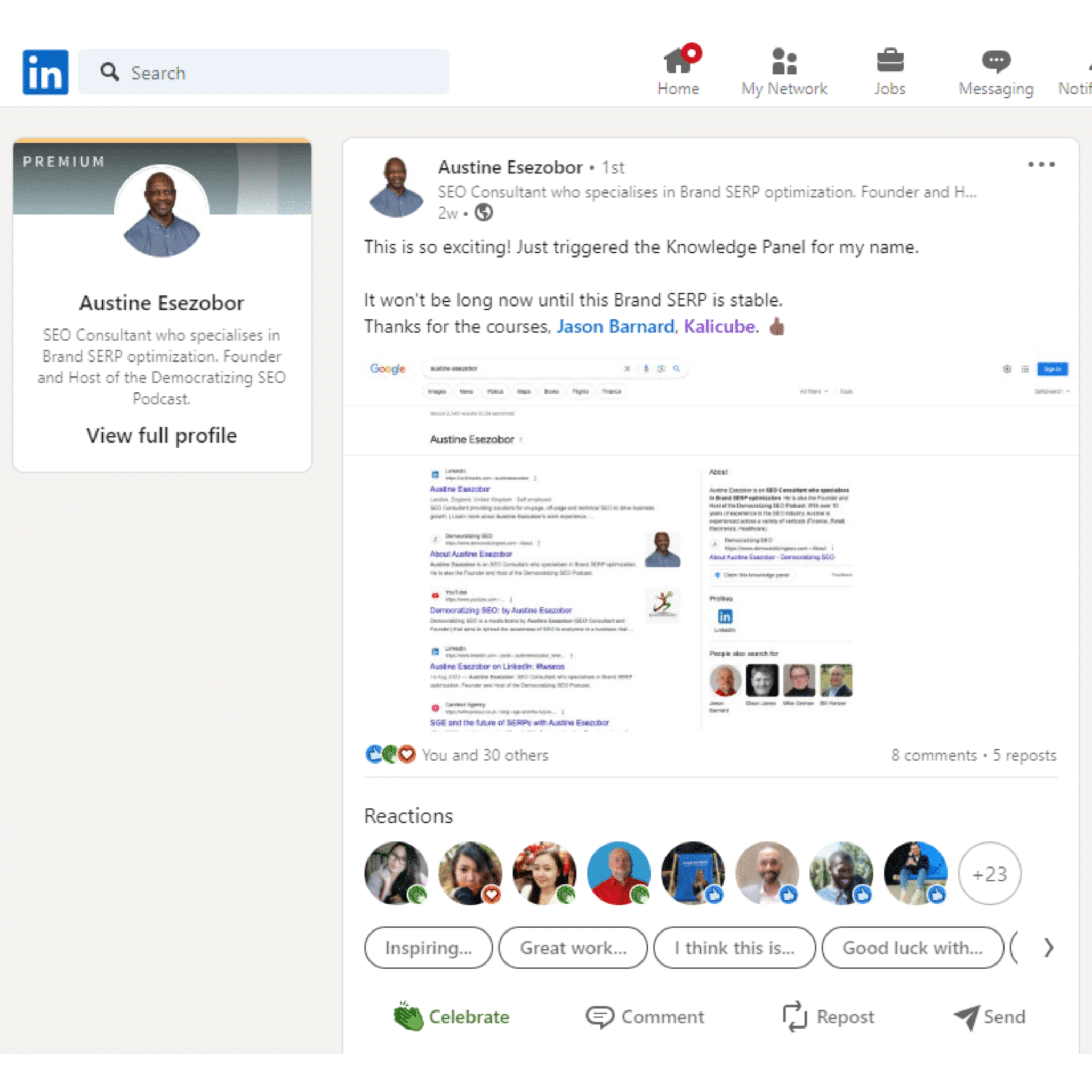1092x1092 pixels.
Task: Open the 8 comments link
Action: [934, 755]
